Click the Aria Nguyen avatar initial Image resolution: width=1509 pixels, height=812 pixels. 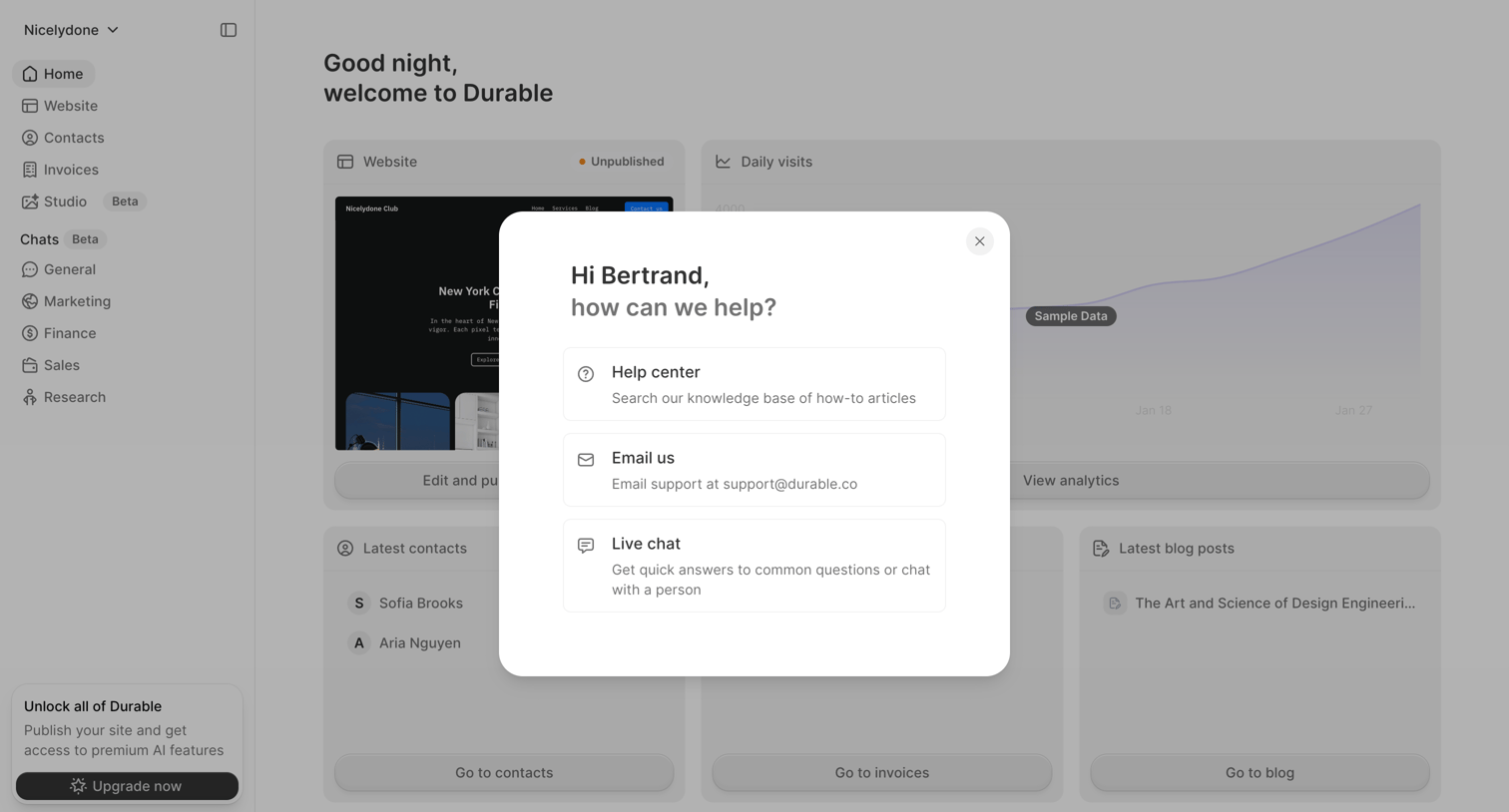pos(359,642)
